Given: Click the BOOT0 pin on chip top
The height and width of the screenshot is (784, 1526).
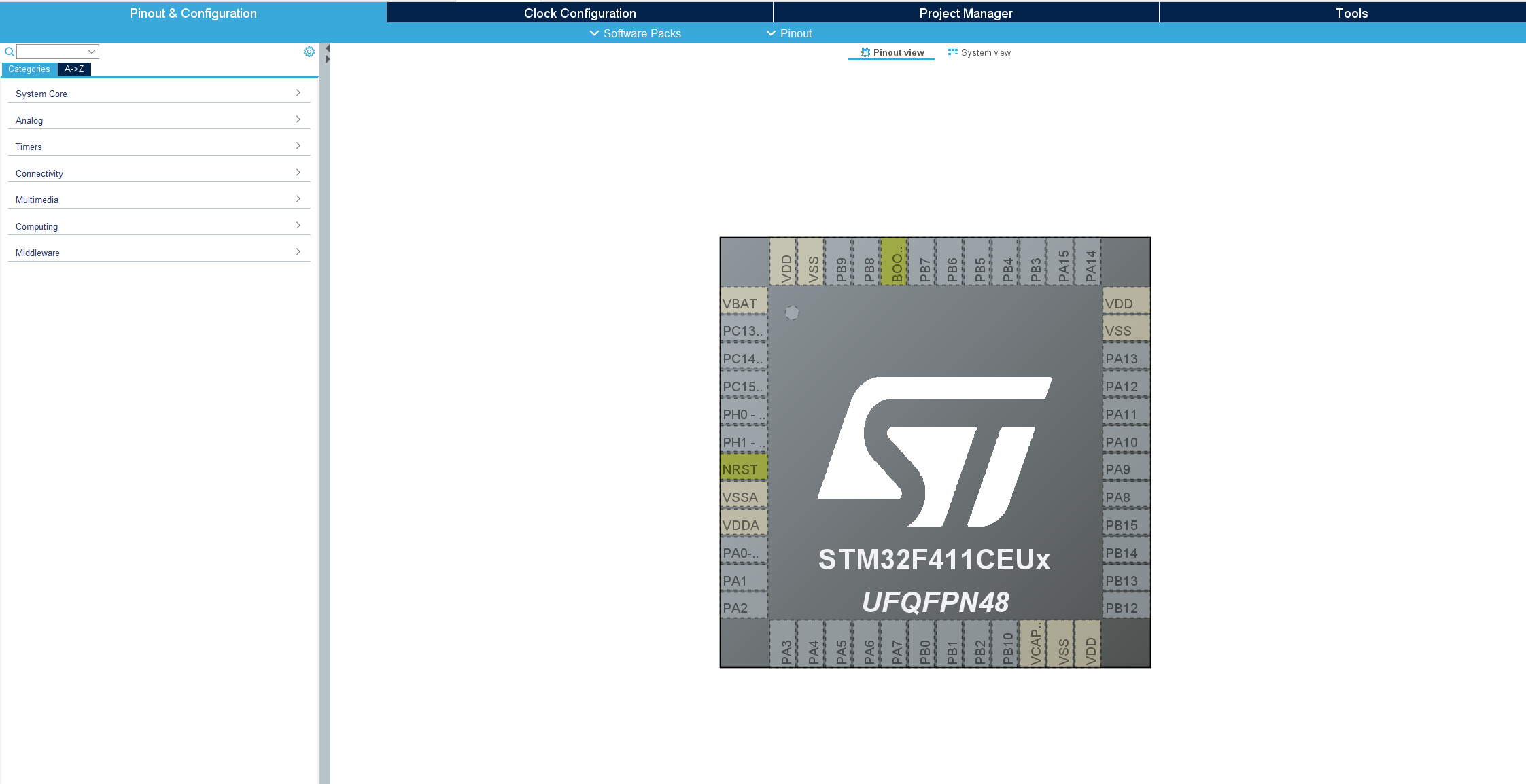Looking at the screenshot, I should 895,262.
